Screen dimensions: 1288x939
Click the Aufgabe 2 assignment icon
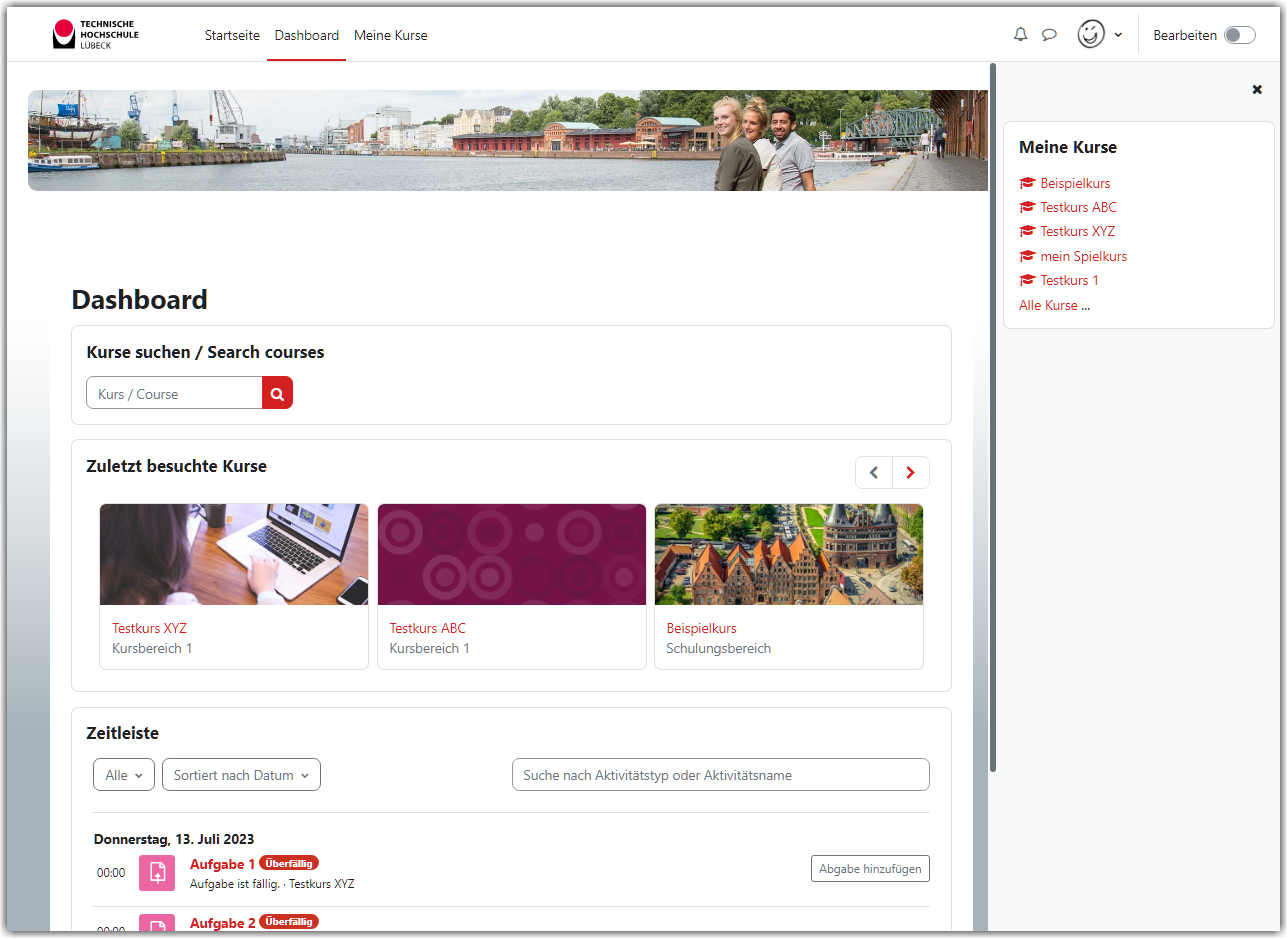(157, 923)
